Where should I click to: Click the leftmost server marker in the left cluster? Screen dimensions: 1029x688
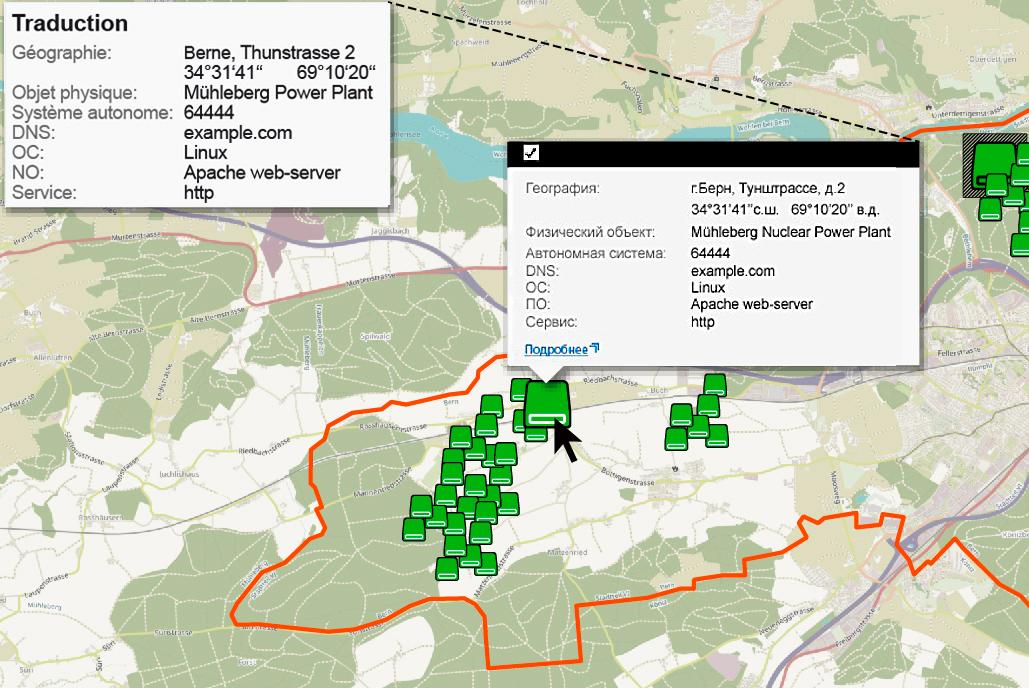[x=413, y=529]
